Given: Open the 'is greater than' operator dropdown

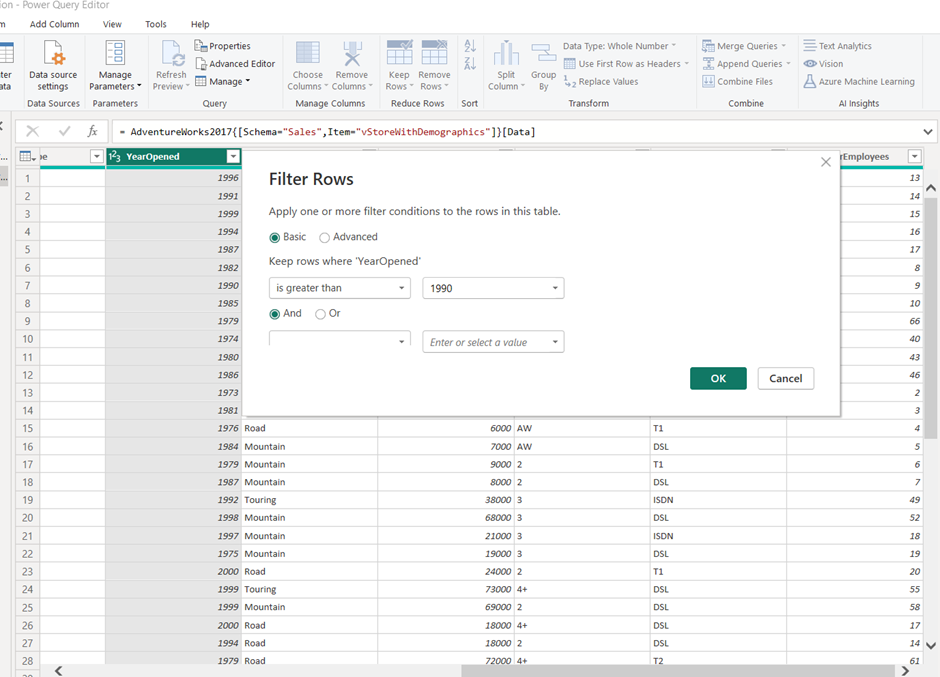Looking at the screenshot, I should point(339,288).
